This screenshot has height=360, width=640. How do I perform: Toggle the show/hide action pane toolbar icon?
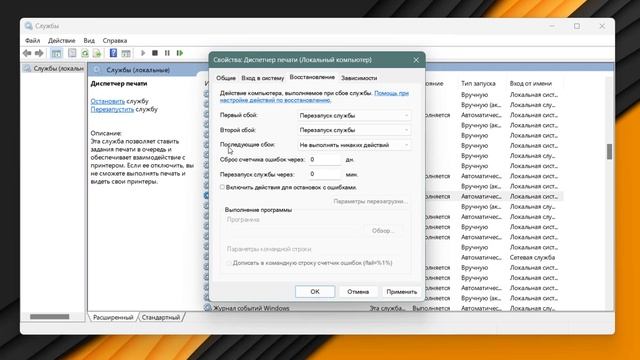tap(126, 53)
